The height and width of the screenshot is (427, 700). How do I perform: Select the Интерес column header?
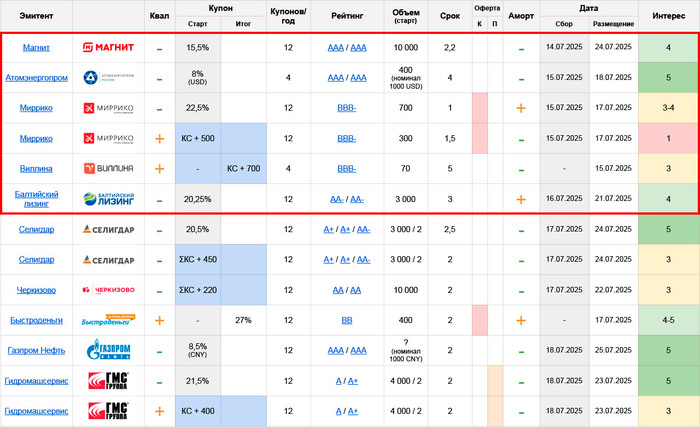(668, 16)
